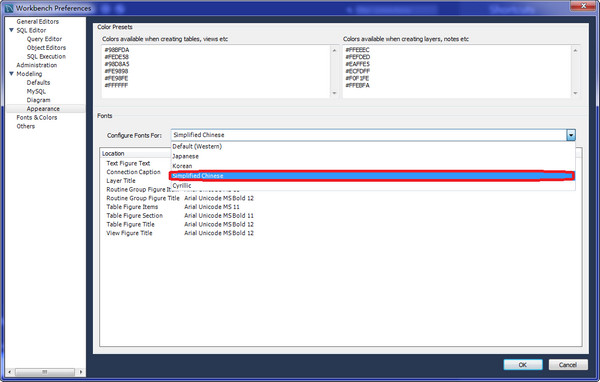
Task: Open Modeling Defaults page
Action: (38, 83)
